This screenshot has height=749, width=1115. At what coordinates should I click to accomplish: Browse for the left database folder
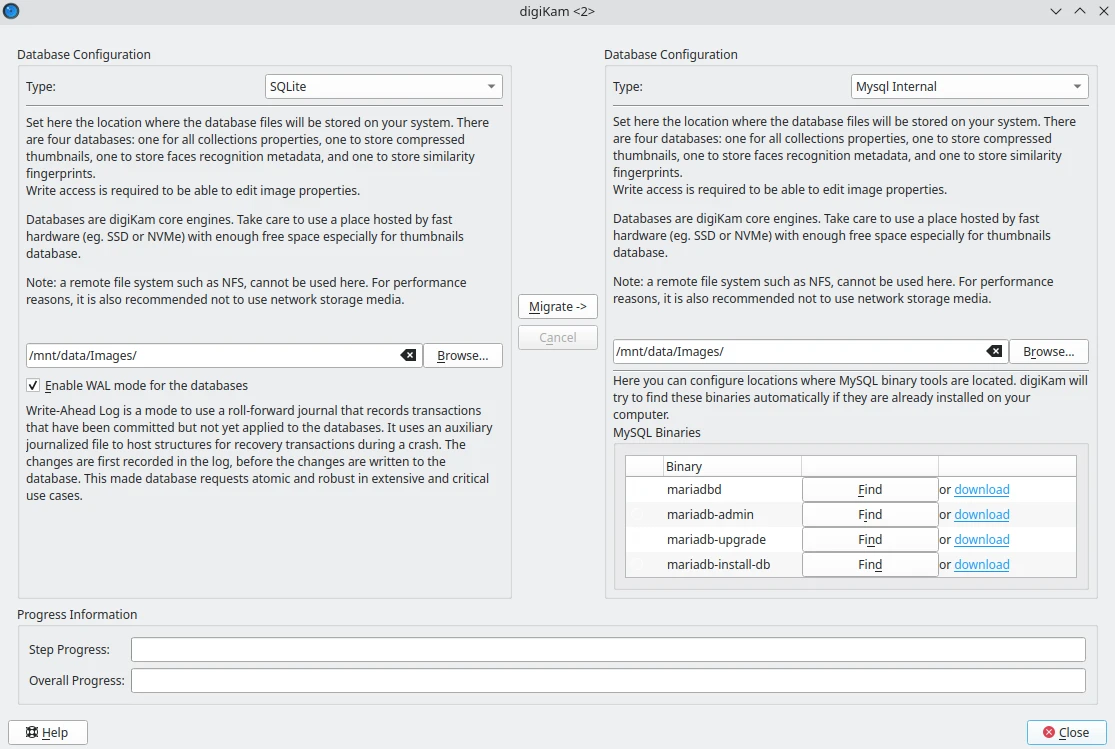point(462,355)
